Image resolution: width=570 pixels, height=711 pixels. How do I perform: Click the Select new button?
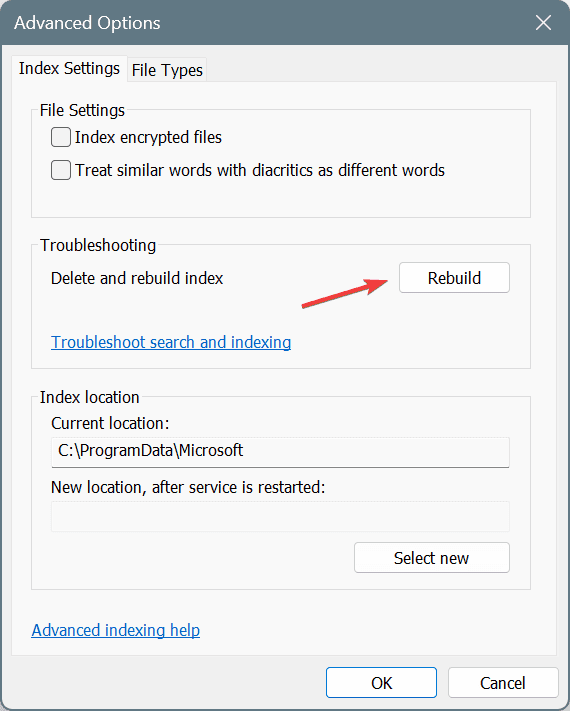pos(432,558)
